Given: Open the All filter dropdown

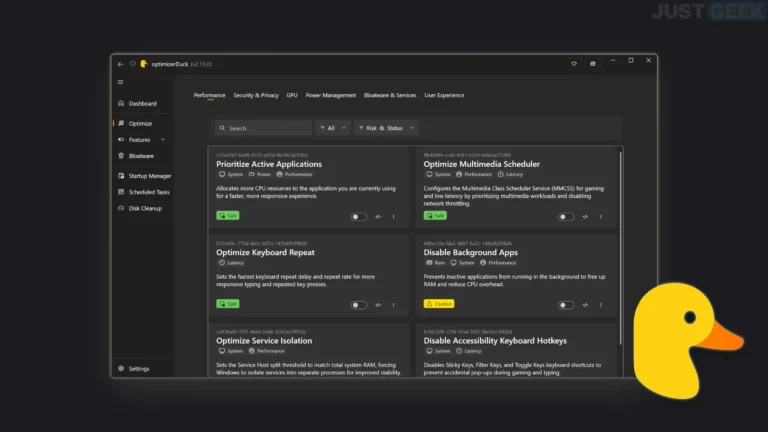Looking at the screenshot, I should (333, 128).
